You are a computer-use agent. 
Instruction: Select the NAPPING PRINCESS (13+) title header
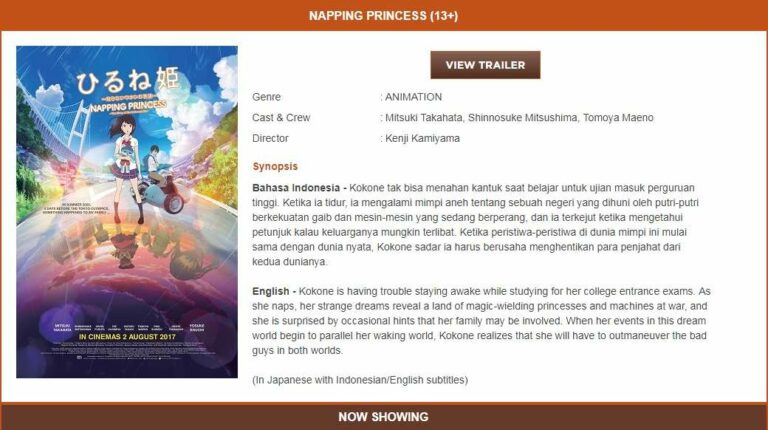(x=384, y=16)
